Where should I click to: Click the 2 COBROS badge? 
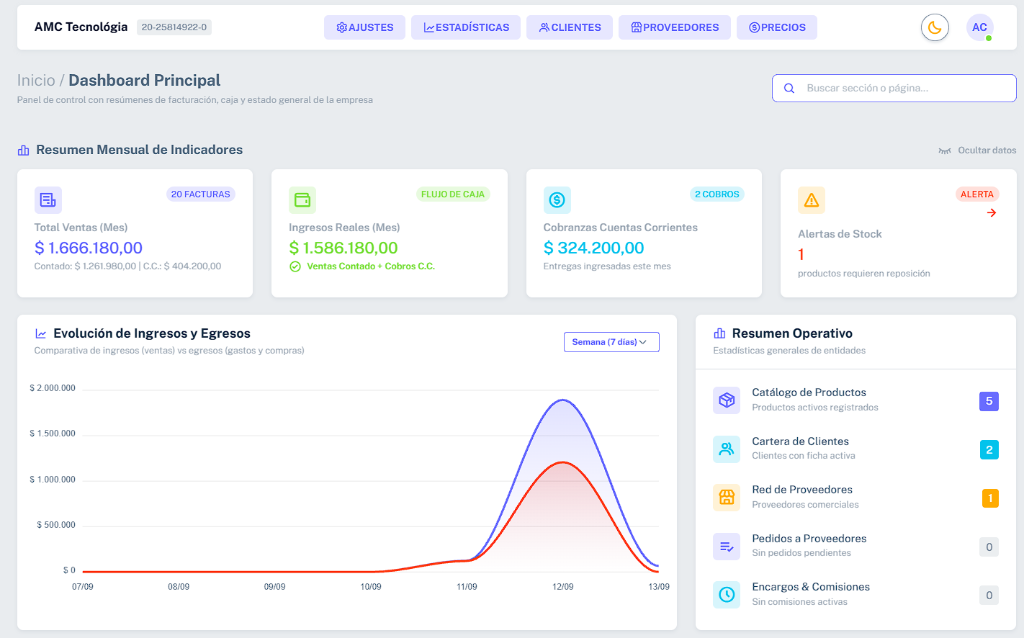coord(717,194)
